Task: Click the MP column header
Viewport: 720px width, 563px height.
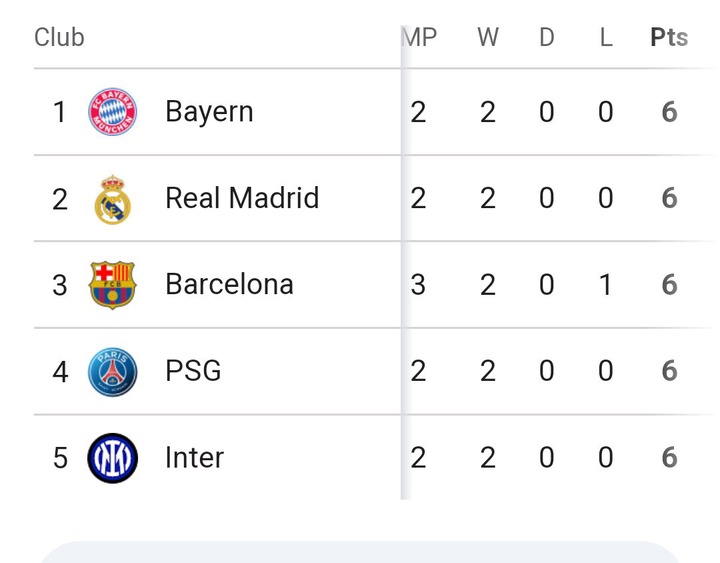Action: click(x=420, y=38)
